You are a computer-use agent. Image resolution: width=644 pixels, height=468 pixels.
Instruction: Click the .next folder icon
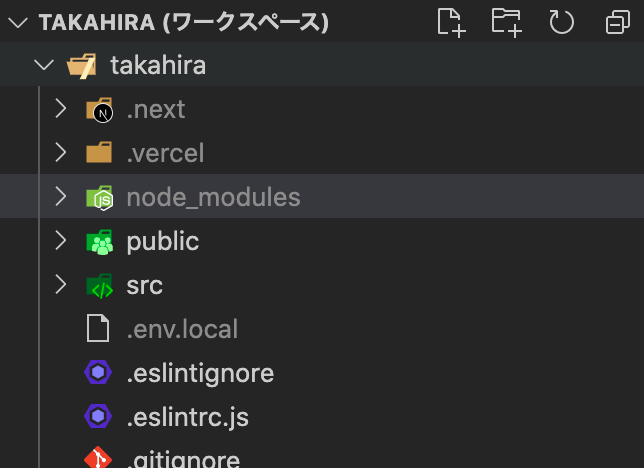click(x=99, y=110)
